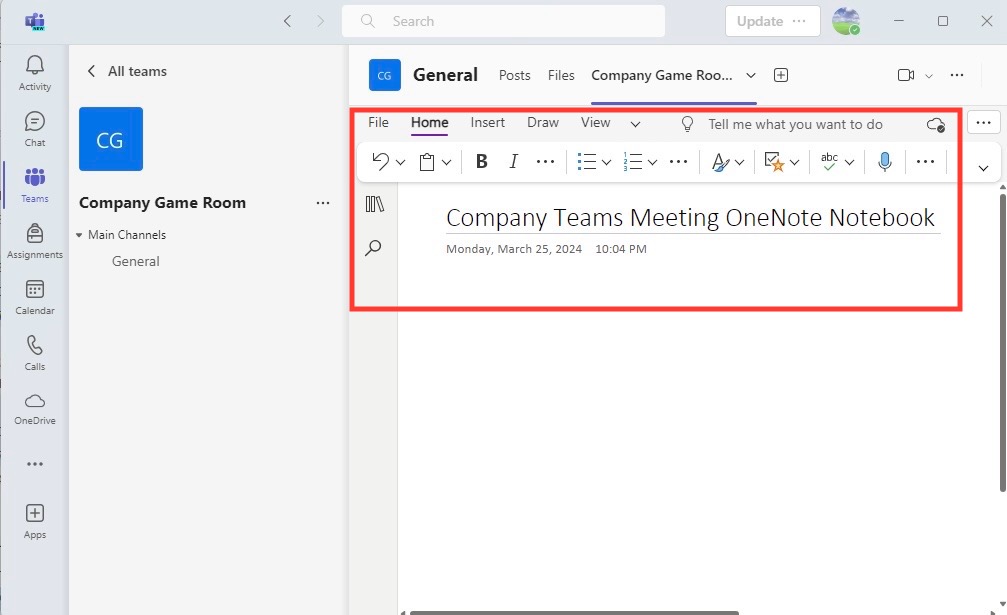Image resolution: width=1007 pixels, height=615 pixels.
Task: Open the Posts tab
Action: [x=514, y=75]
